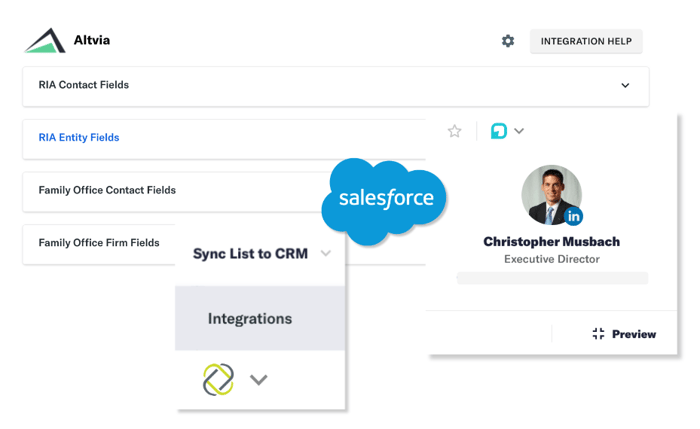Click the teal chat bubble icon

(499, 131)
